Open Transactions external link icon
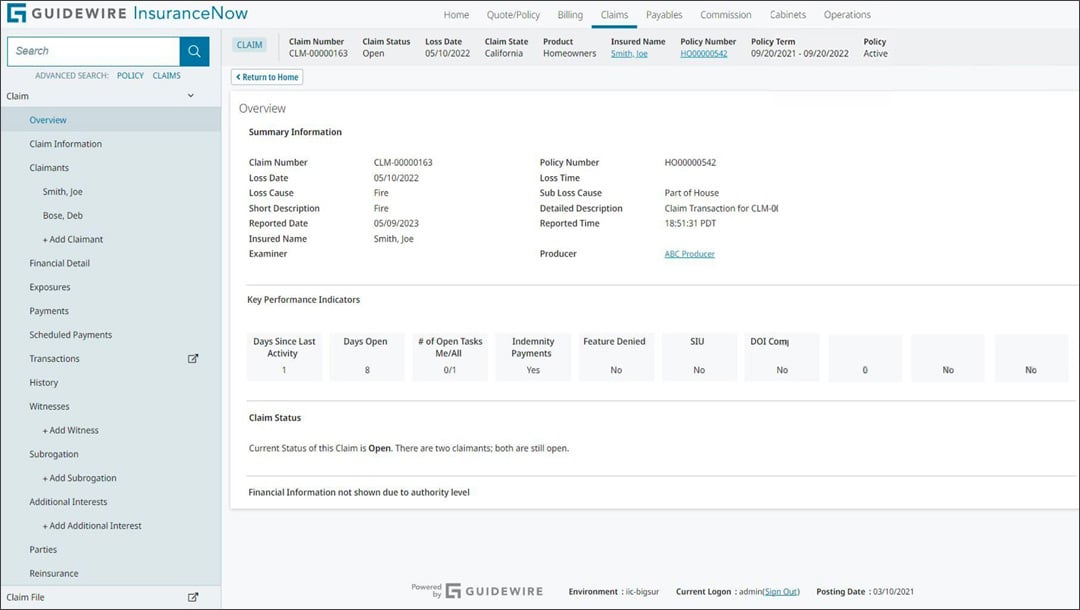 (x=193, y=359)
